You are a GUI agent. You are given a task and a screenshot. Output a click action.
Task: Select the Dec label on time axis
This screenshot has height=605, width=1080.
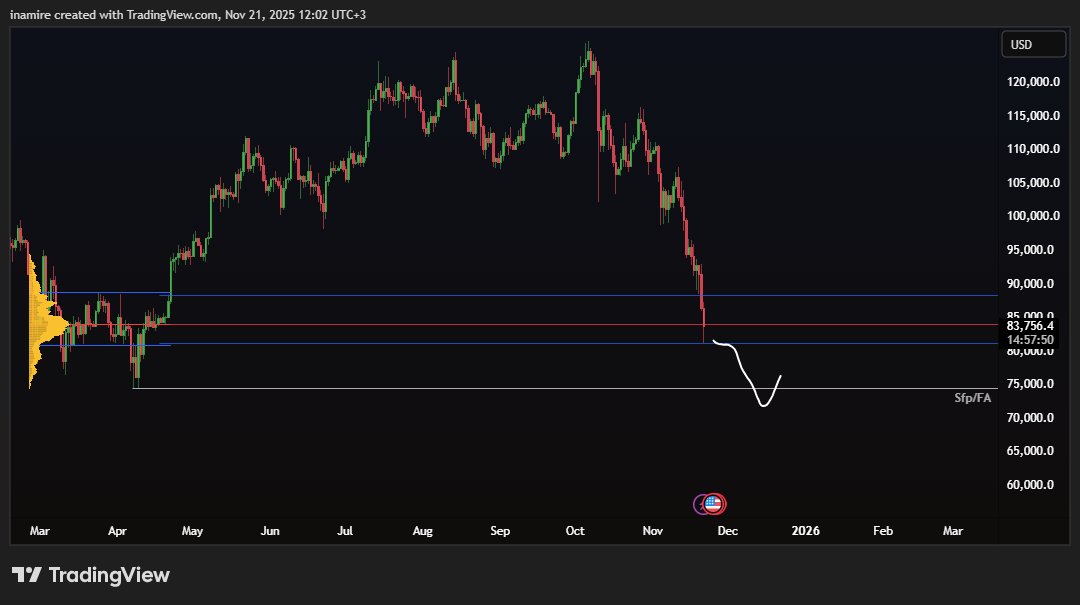pos(728,531)
